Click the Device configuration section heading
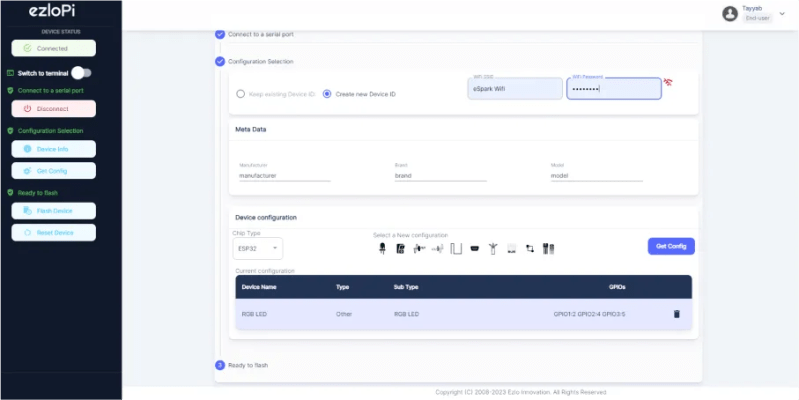 (266, 217)
